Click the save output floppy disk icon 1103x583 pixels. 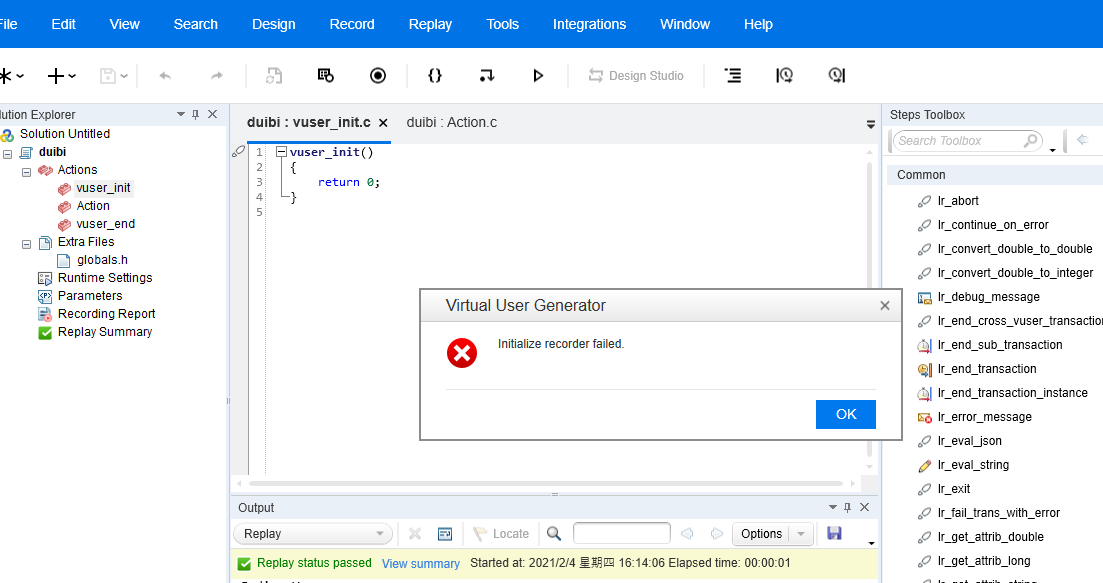pyautogui.click(x=834, y=533)
